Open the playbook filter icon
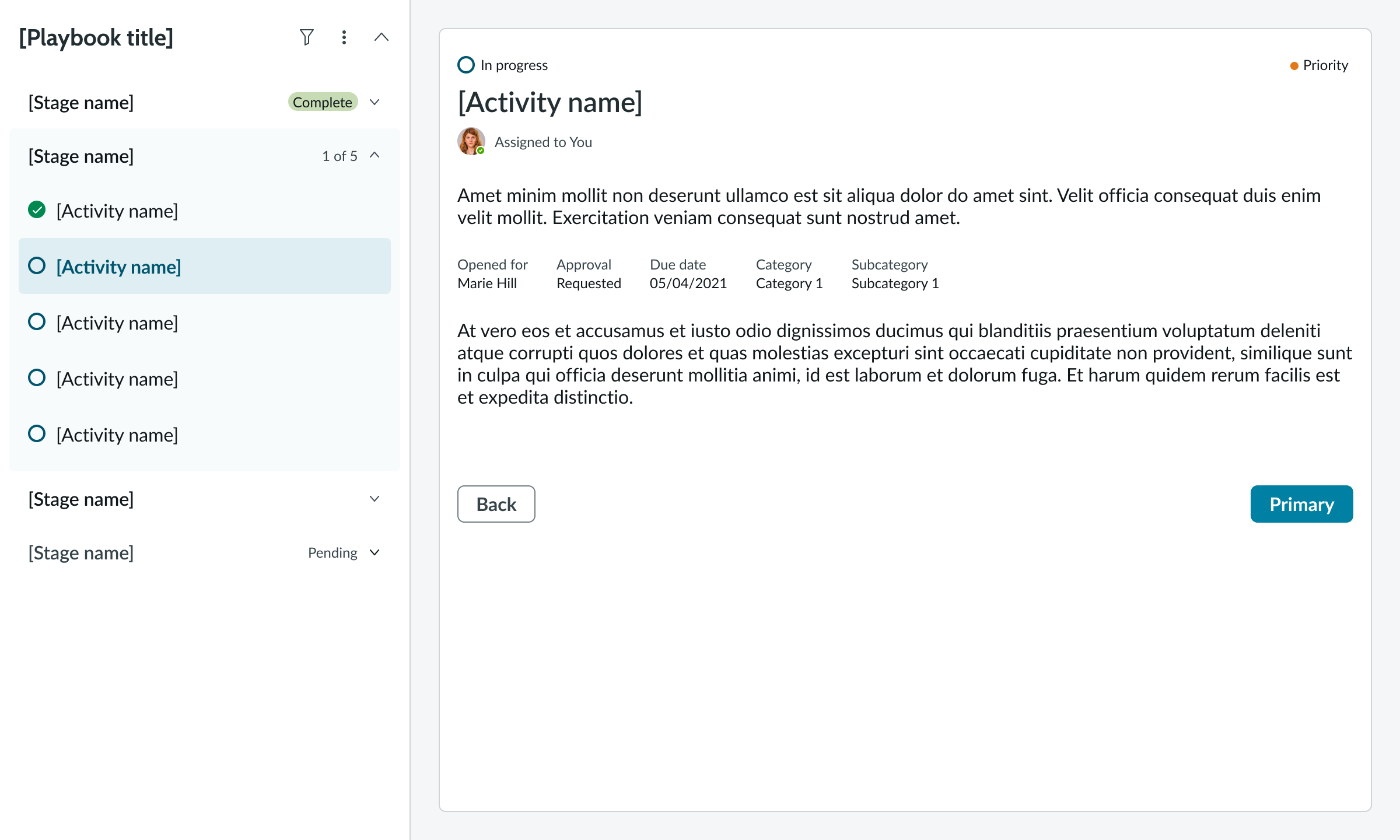Image resolution: width=1400 pixels, height=840 pixels. (306, 37)
